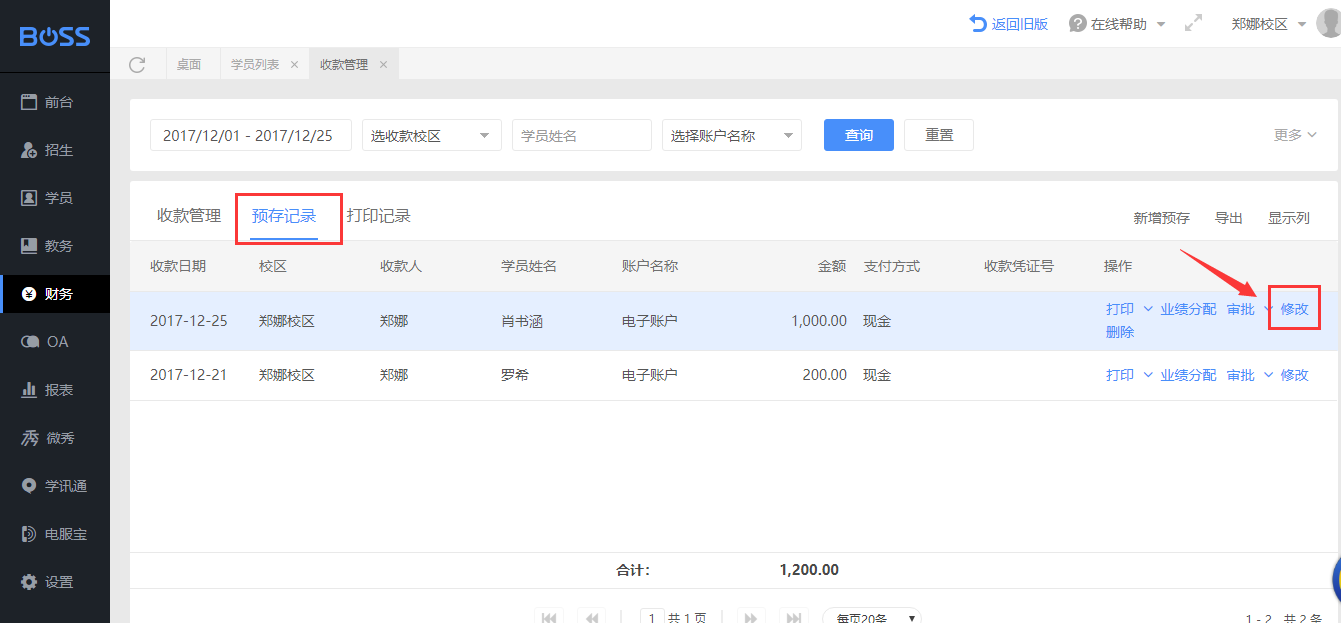Go to first page pagination icon
Screen dimensions: 1341x623
[x=549, y=617]
